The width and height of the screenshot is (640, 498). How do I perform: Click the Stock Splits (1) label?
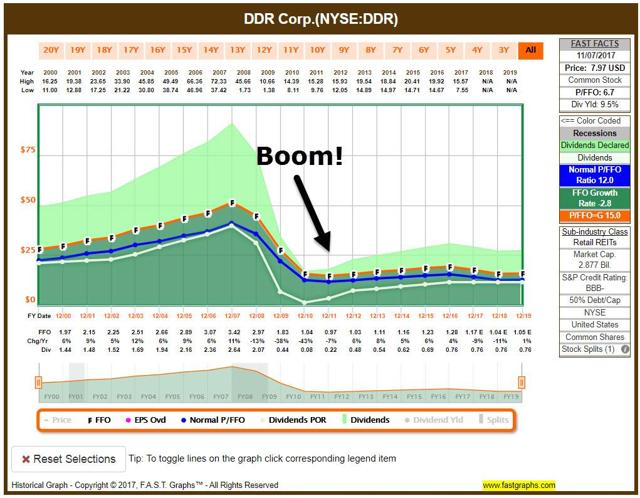[x=588, y=349]
